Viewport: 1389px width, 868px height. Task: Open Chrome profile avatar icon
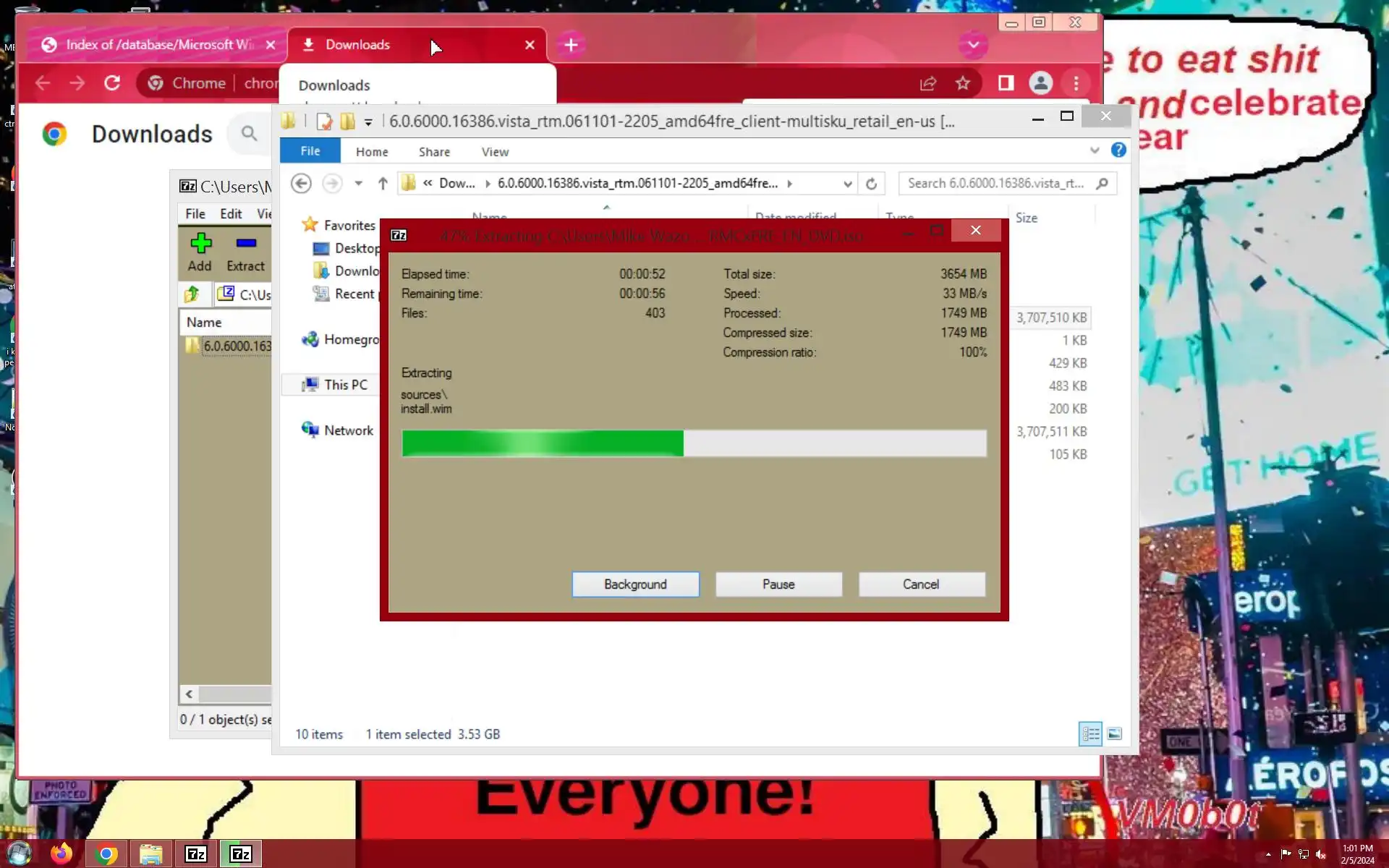pyautogui.click(x=1040, y=83)
